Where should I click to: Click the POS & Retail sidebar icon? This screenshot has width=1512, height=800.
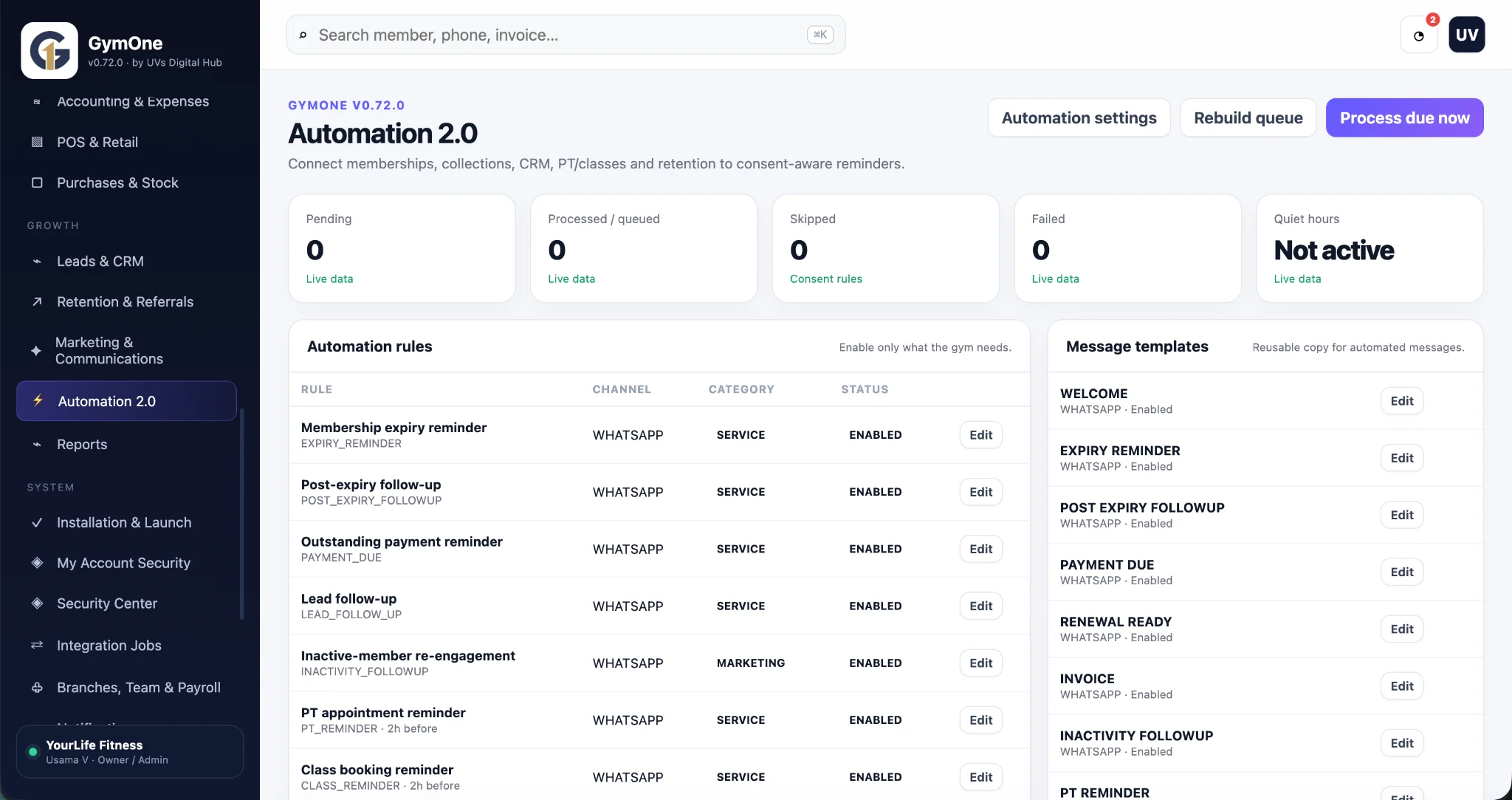point(37,142)
